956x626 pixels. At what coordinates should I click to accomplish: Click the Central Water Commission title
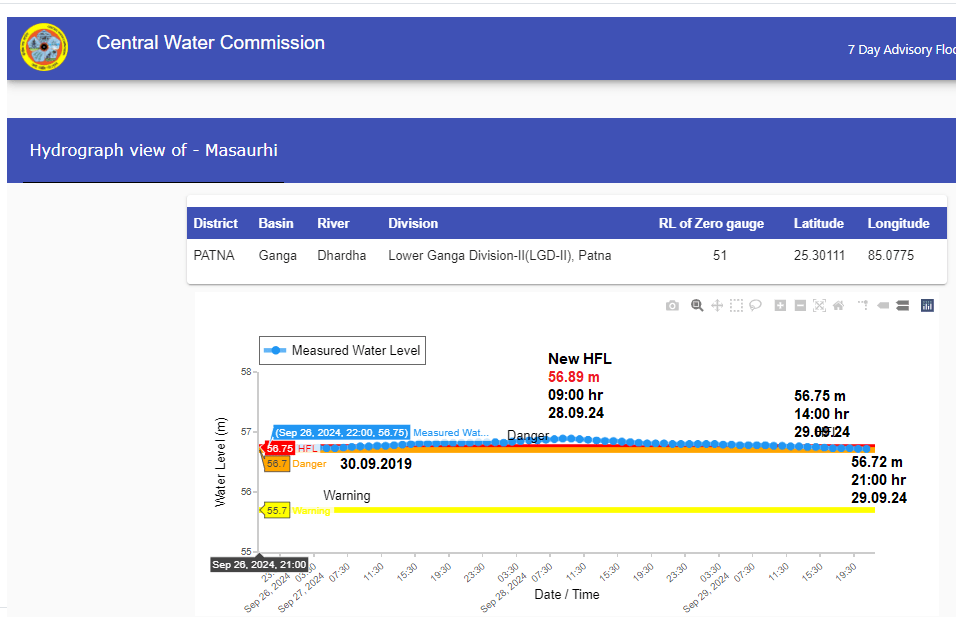tap(210, 43)
